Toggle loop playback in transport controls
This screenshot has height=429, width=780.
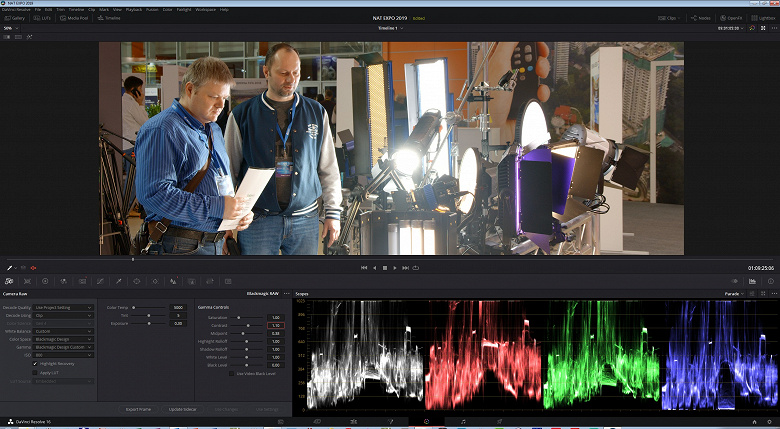tap(416, 268)
